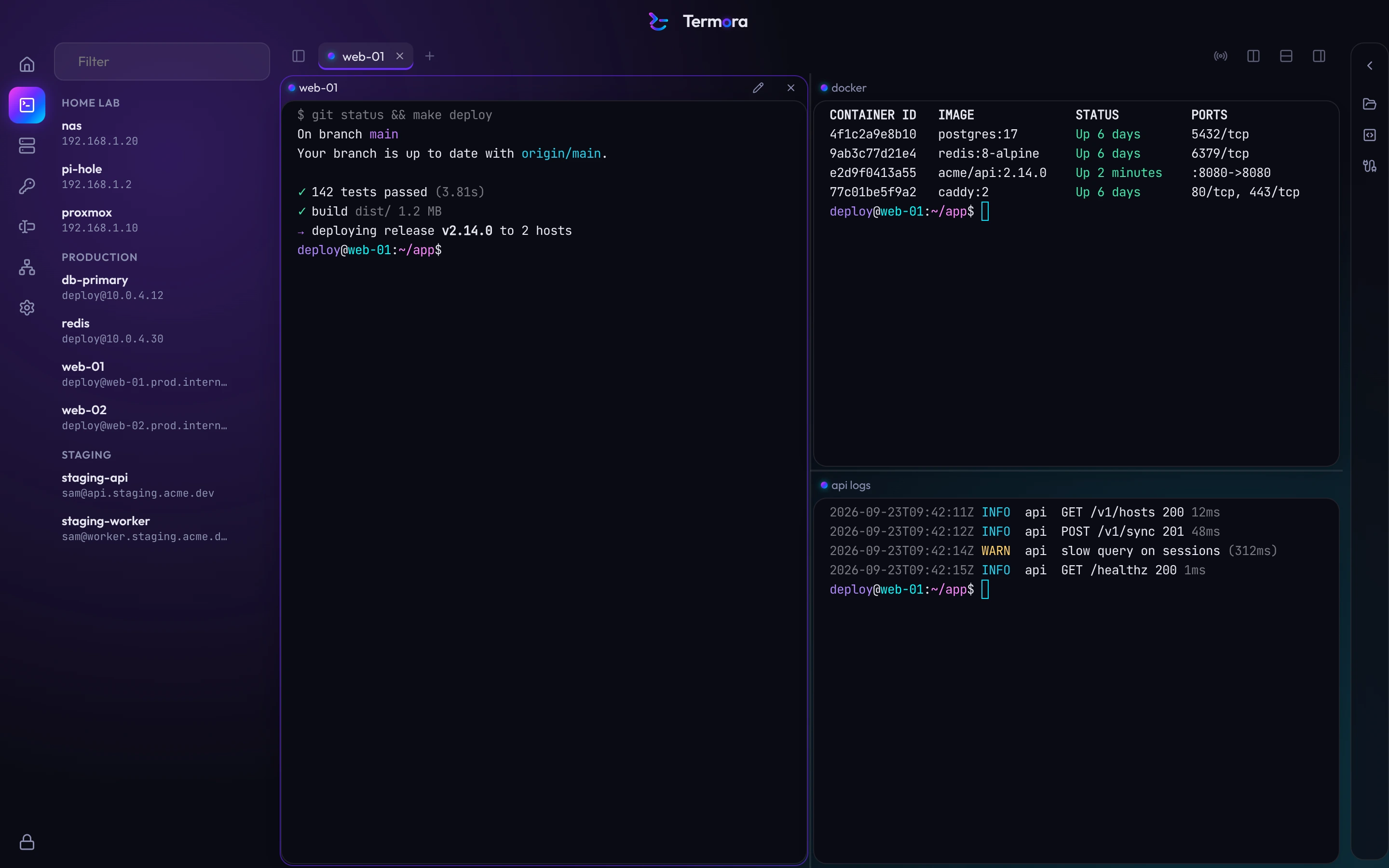The image size is (1389, 868).
Task: Open the network topology sidebar icon
Action: point(27,267)
